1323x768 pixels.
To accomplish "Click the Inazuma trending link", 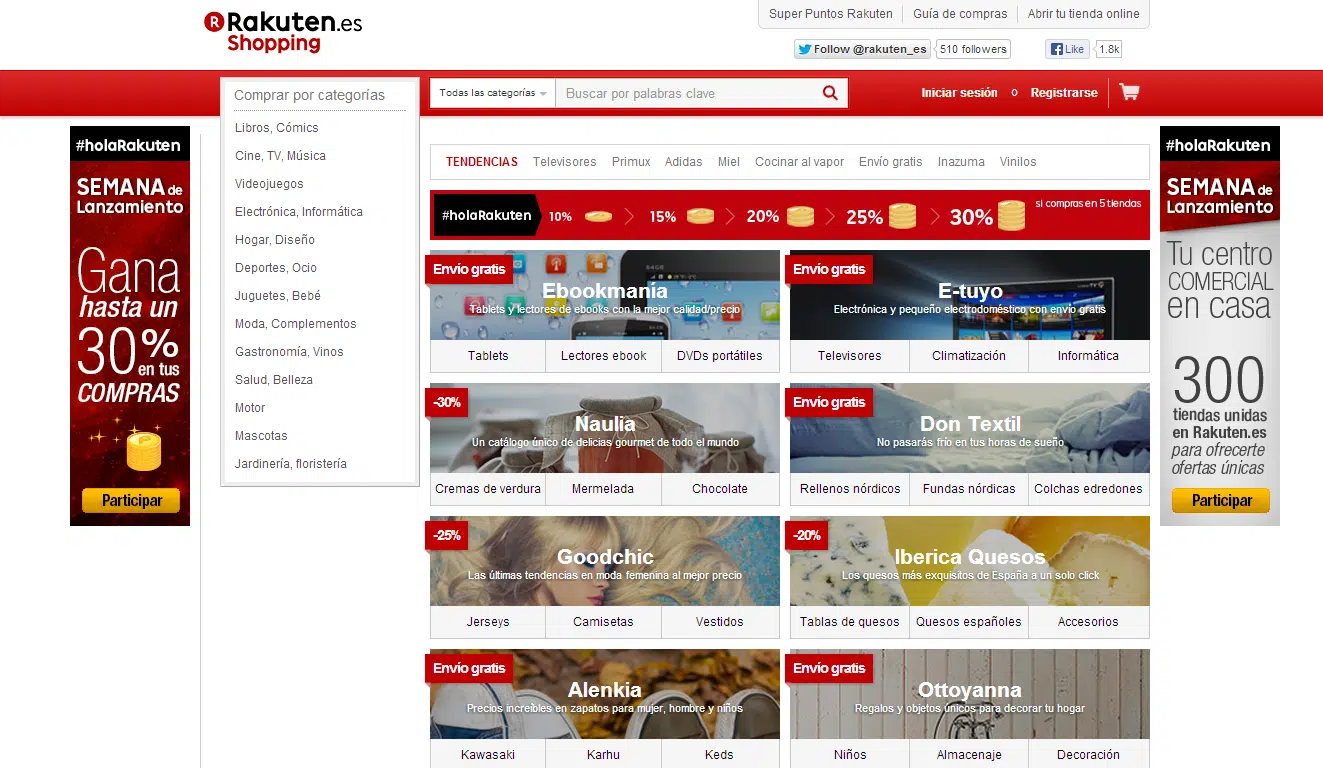I will 961,162.
